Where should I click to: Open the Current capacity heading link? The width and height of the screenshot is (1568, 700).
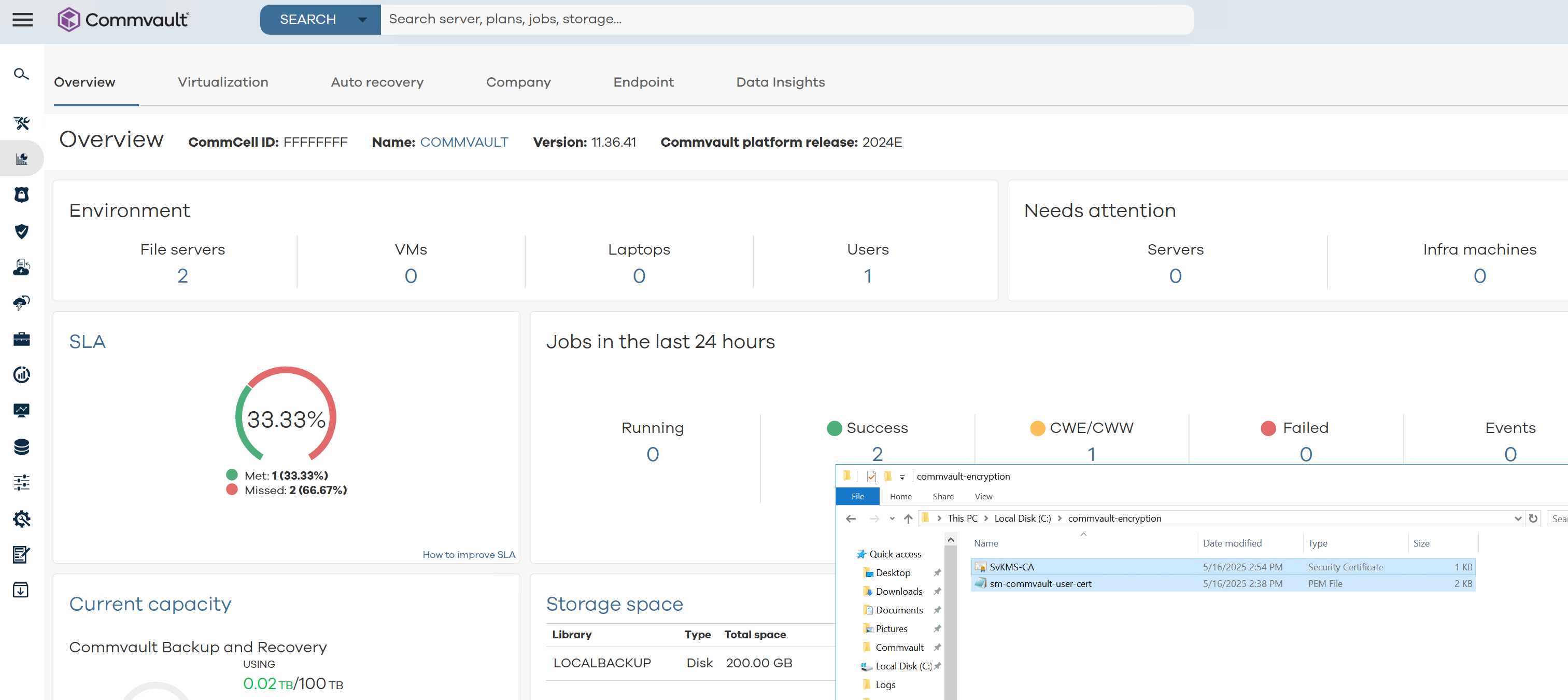pos(150,604)
